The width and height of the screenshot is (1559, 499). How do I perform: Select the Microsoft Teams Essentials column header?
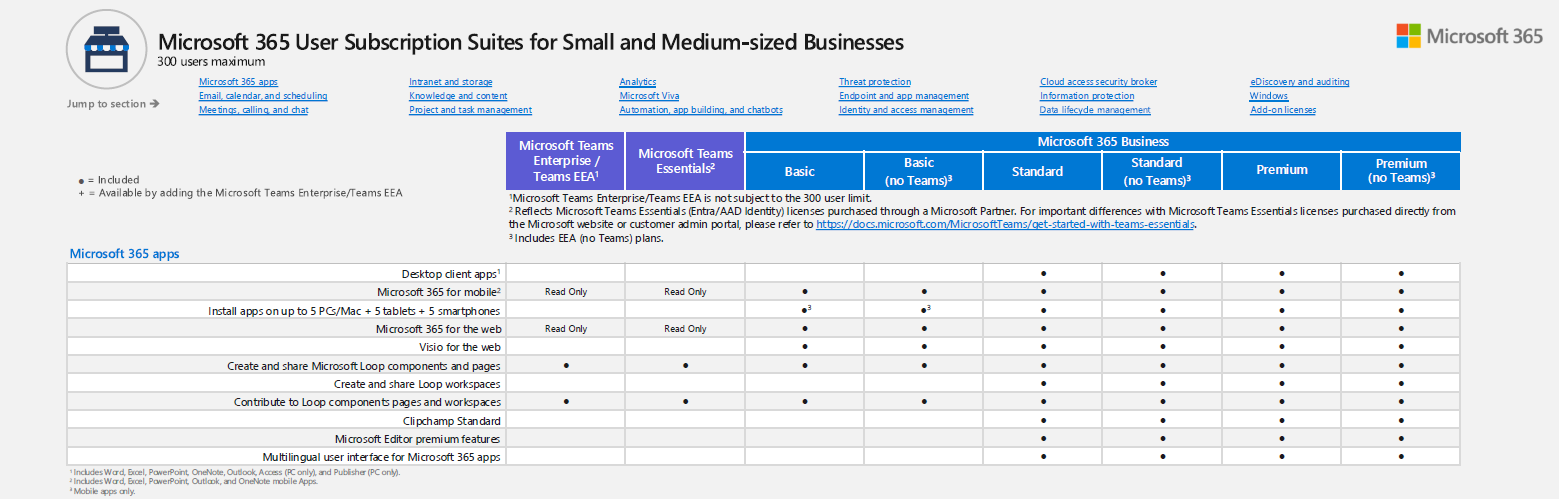click(685, 160)
